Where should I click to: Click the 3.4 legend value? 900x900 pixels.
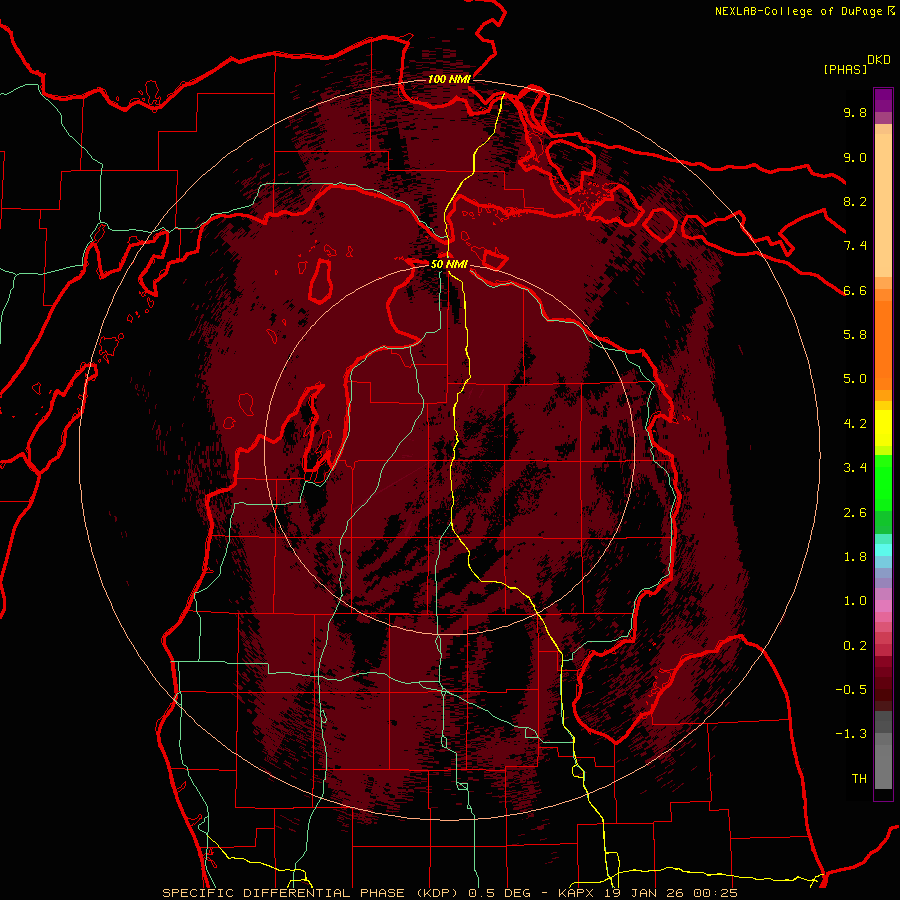click(x=855, y=468)
